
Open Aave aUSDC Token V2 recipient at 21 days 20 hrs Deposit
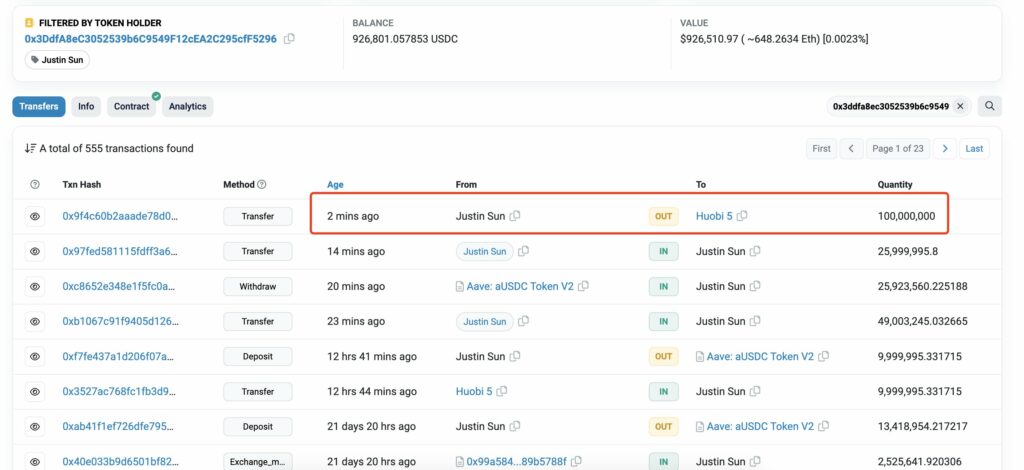[x=760, y=426]
